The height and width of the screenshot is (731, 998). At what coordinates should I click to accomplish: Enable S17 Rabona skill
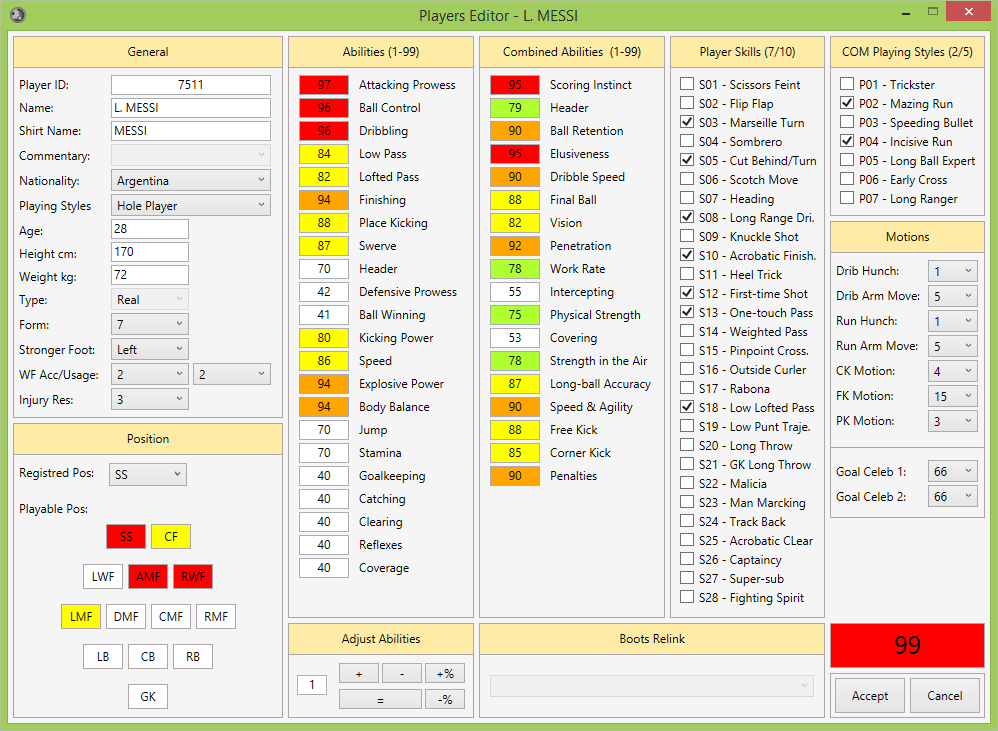687,387
